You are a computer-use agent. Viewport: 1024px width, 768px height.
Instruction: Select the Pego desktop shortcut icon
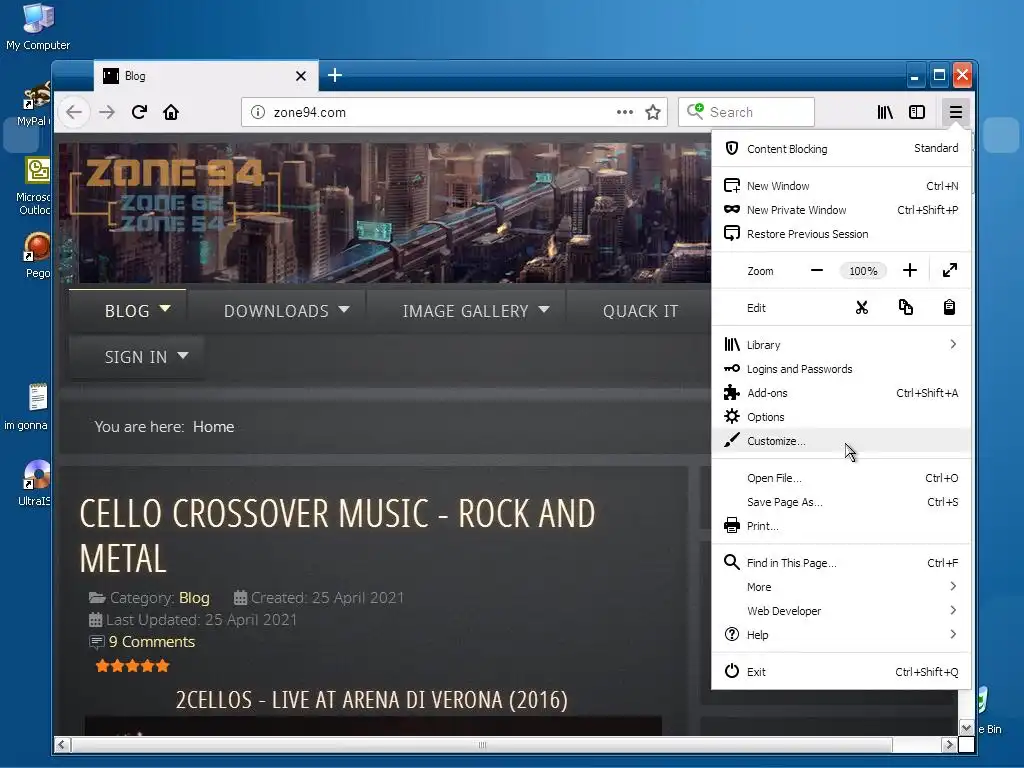[37, 255]
